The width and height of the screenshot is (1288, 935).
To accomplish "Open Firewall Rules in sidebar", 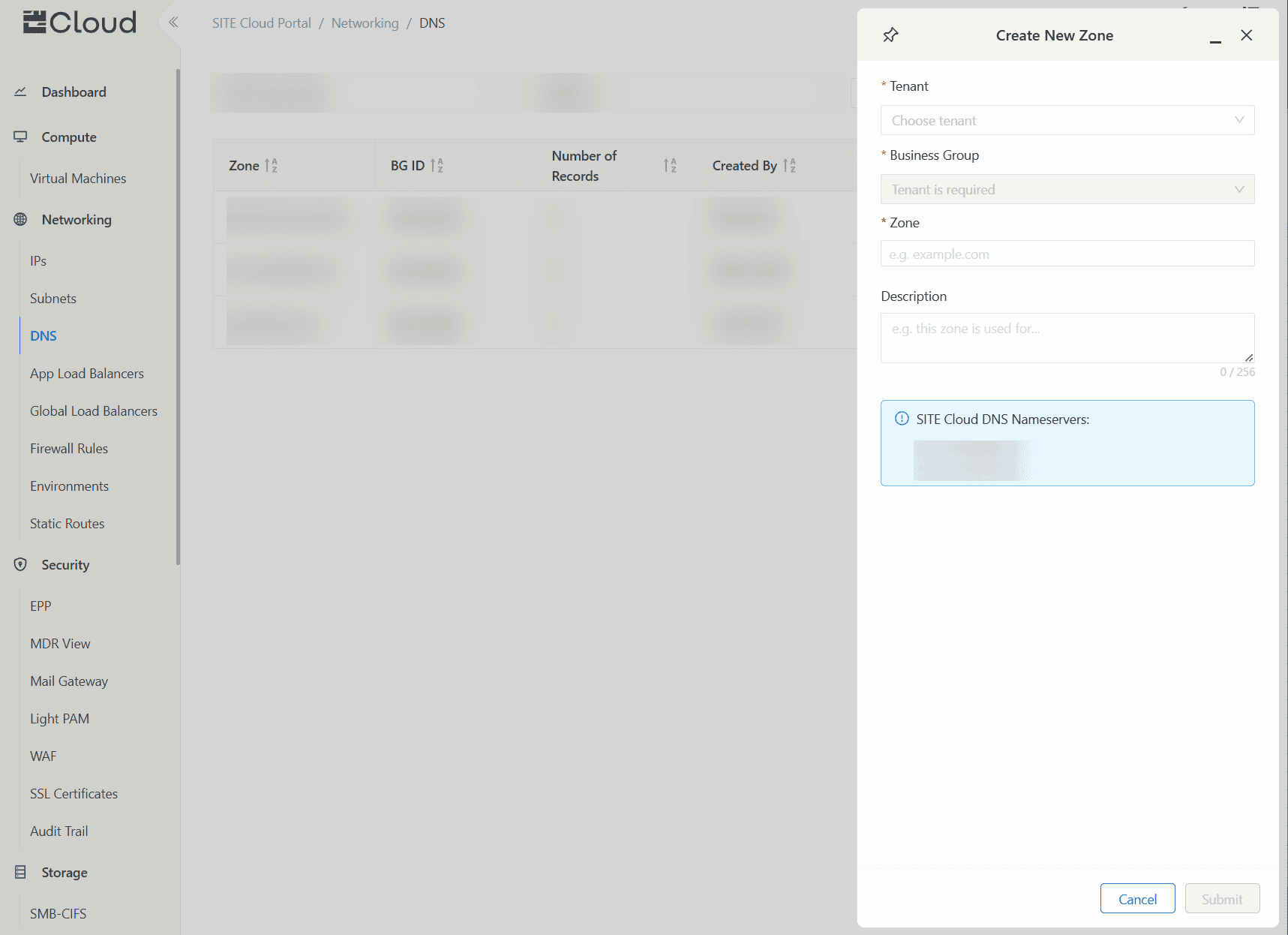I will [69, 449].
